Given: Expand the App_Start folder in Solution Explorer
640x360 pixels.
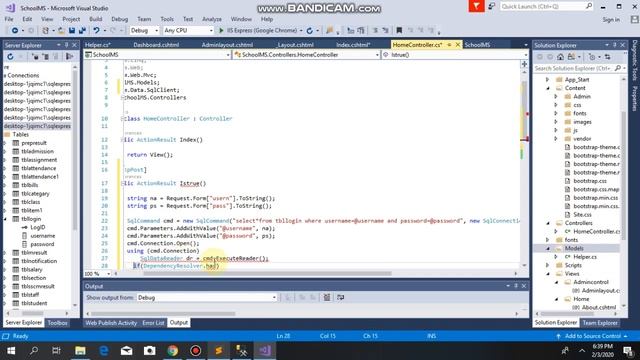Looking at the screenshot, I should coord(548,80).
